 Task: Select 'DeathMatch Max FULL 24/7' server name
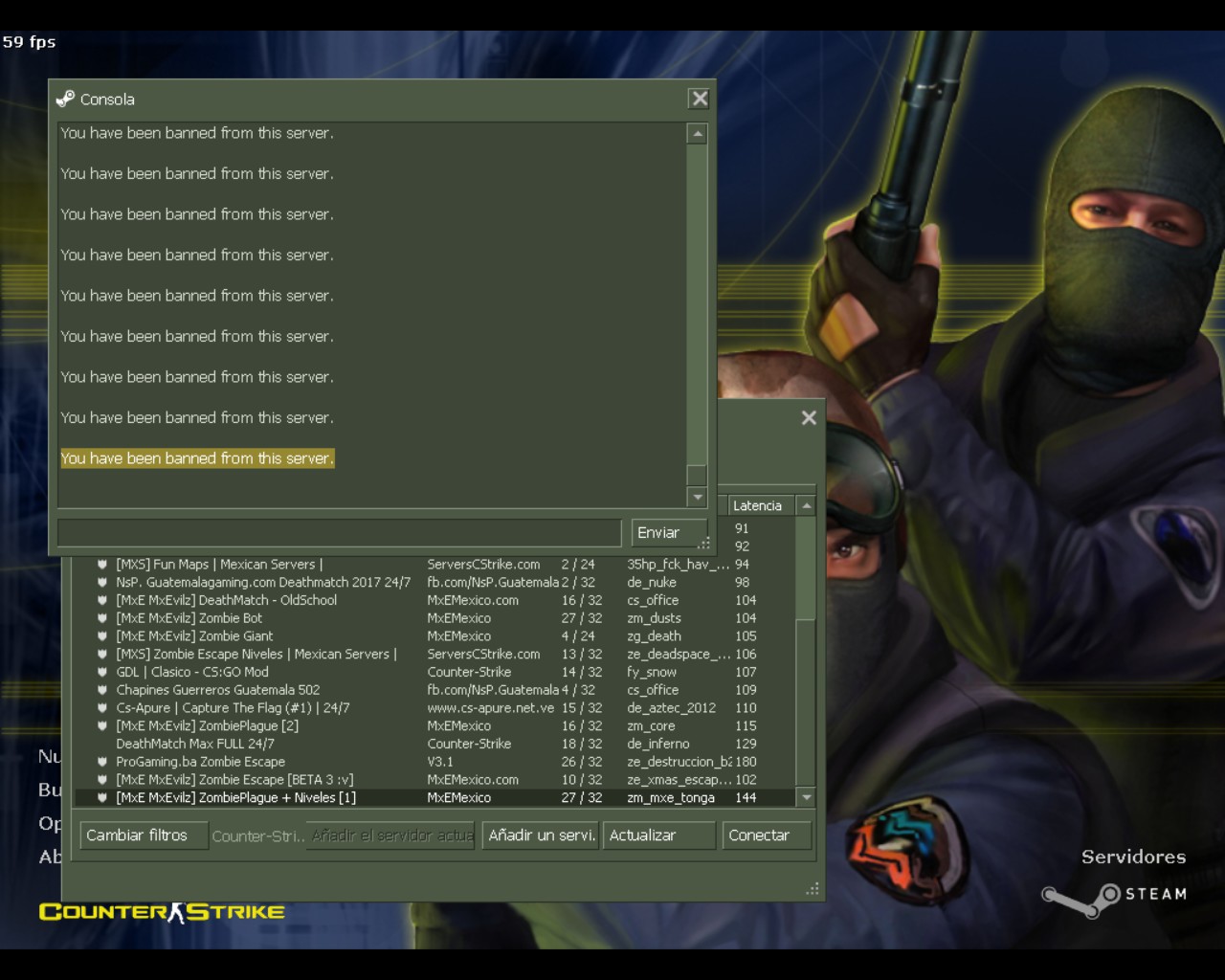195,744
